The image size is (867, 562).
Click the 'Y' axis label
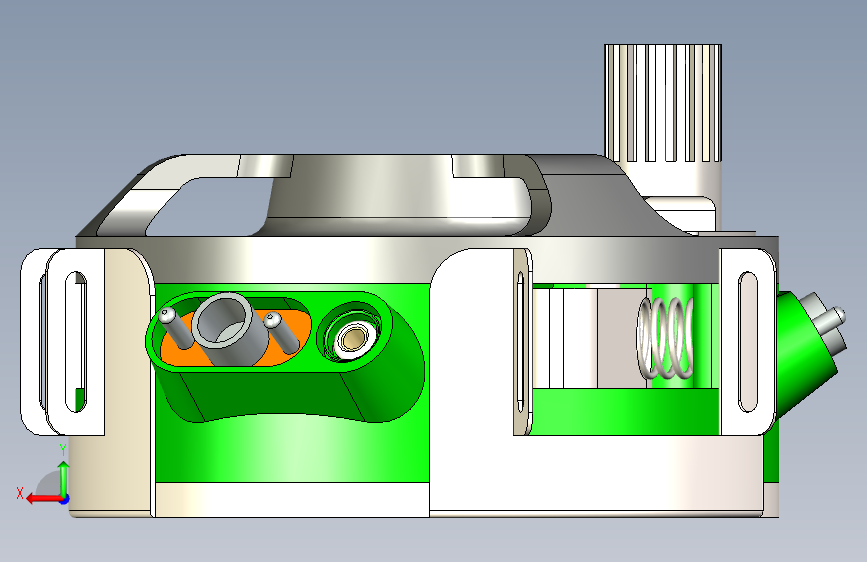point(63,450)
